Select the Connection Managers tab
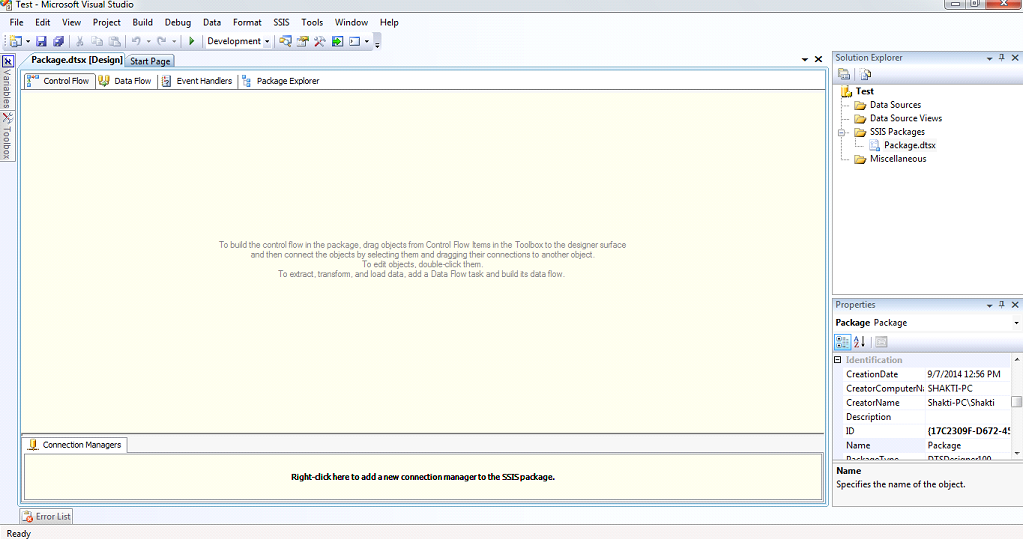 coord(75,445)
